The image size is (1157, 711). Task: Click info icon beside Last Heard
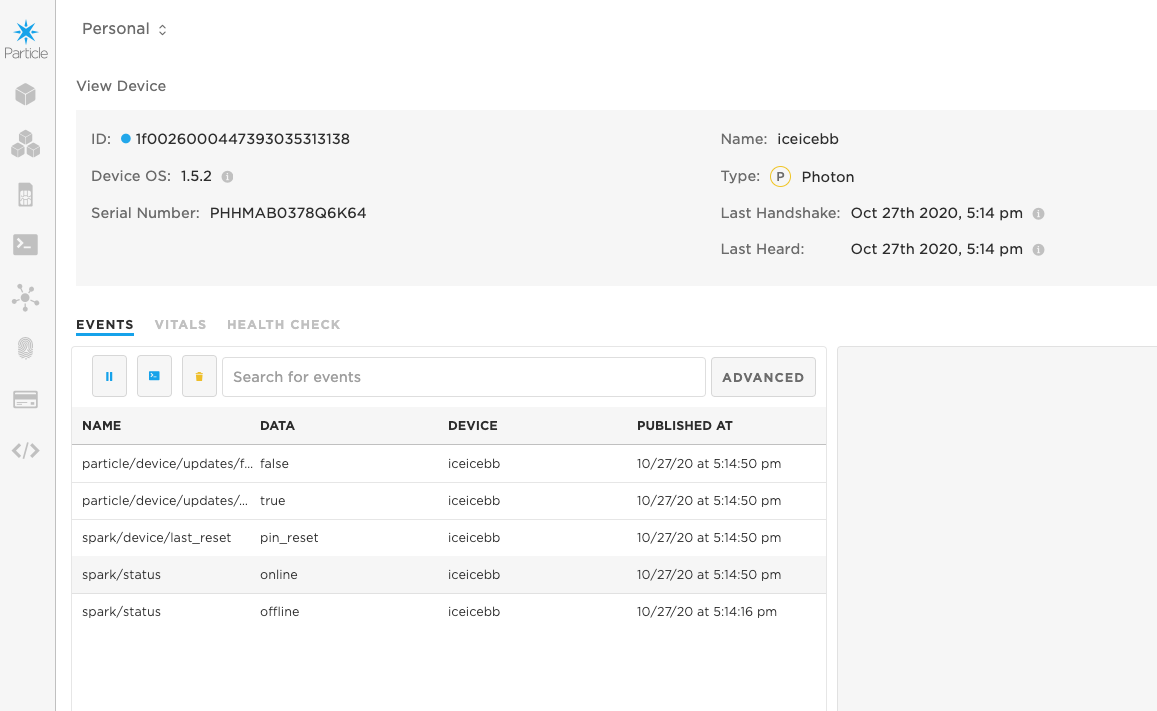[1038, 250]
